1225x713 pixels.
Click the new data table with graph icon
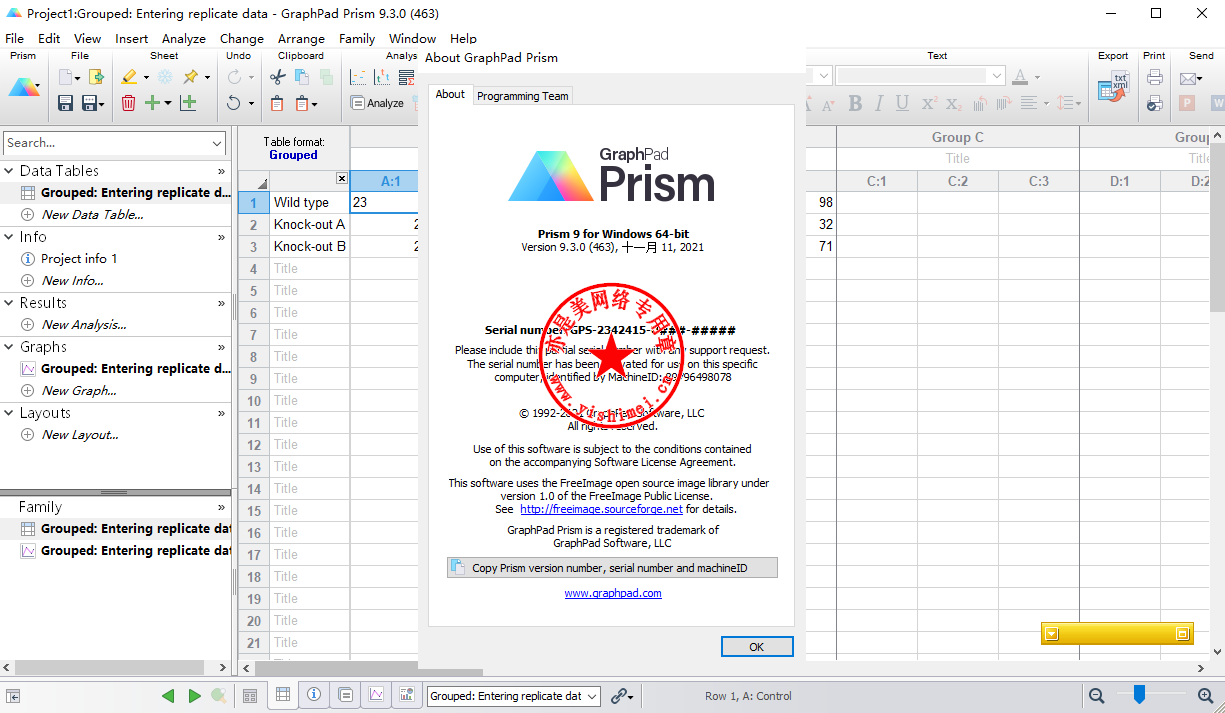click(188, 102)
